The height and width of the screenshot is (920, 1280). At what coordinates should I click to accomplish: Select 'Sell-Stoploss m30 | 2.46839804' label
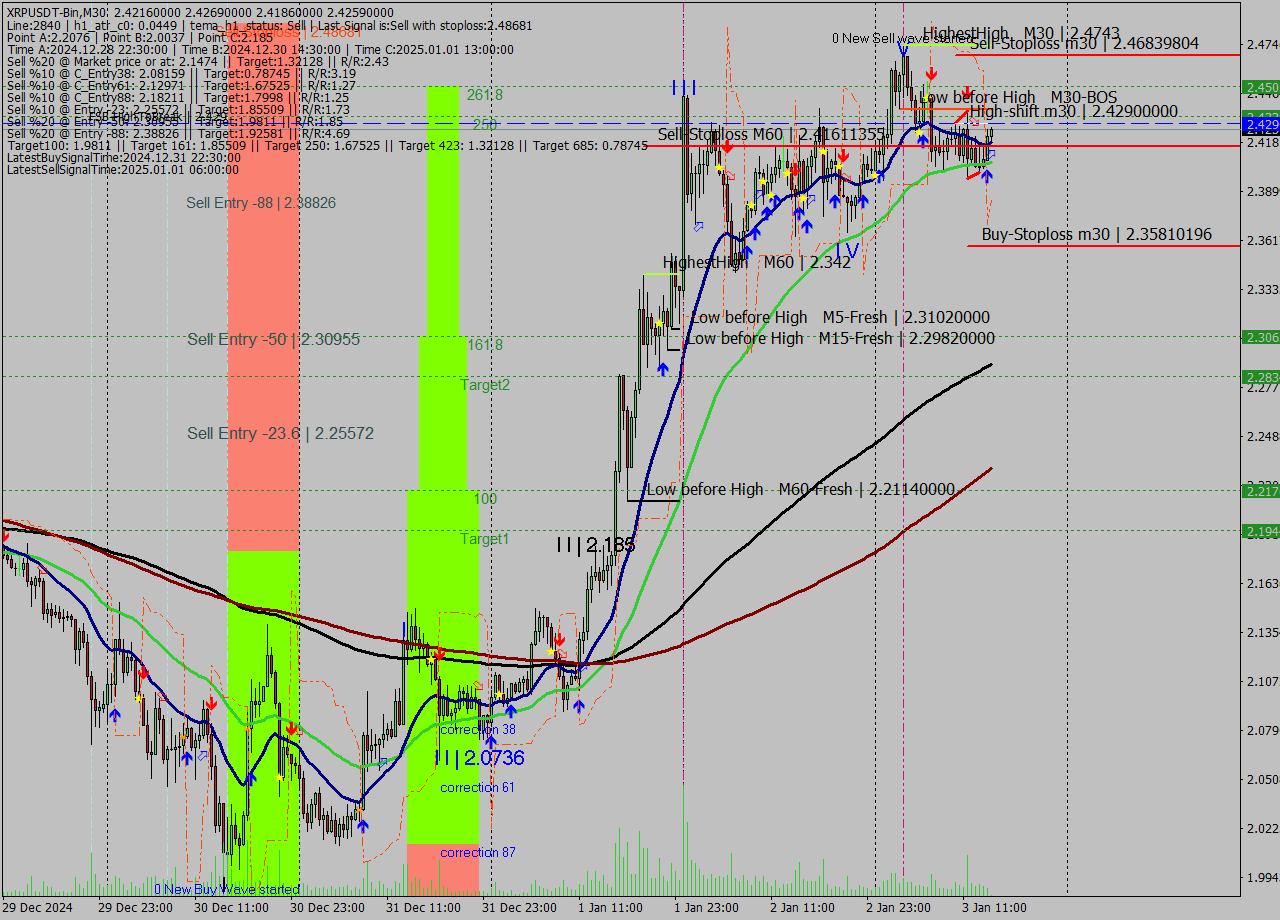pos(1084,43)
